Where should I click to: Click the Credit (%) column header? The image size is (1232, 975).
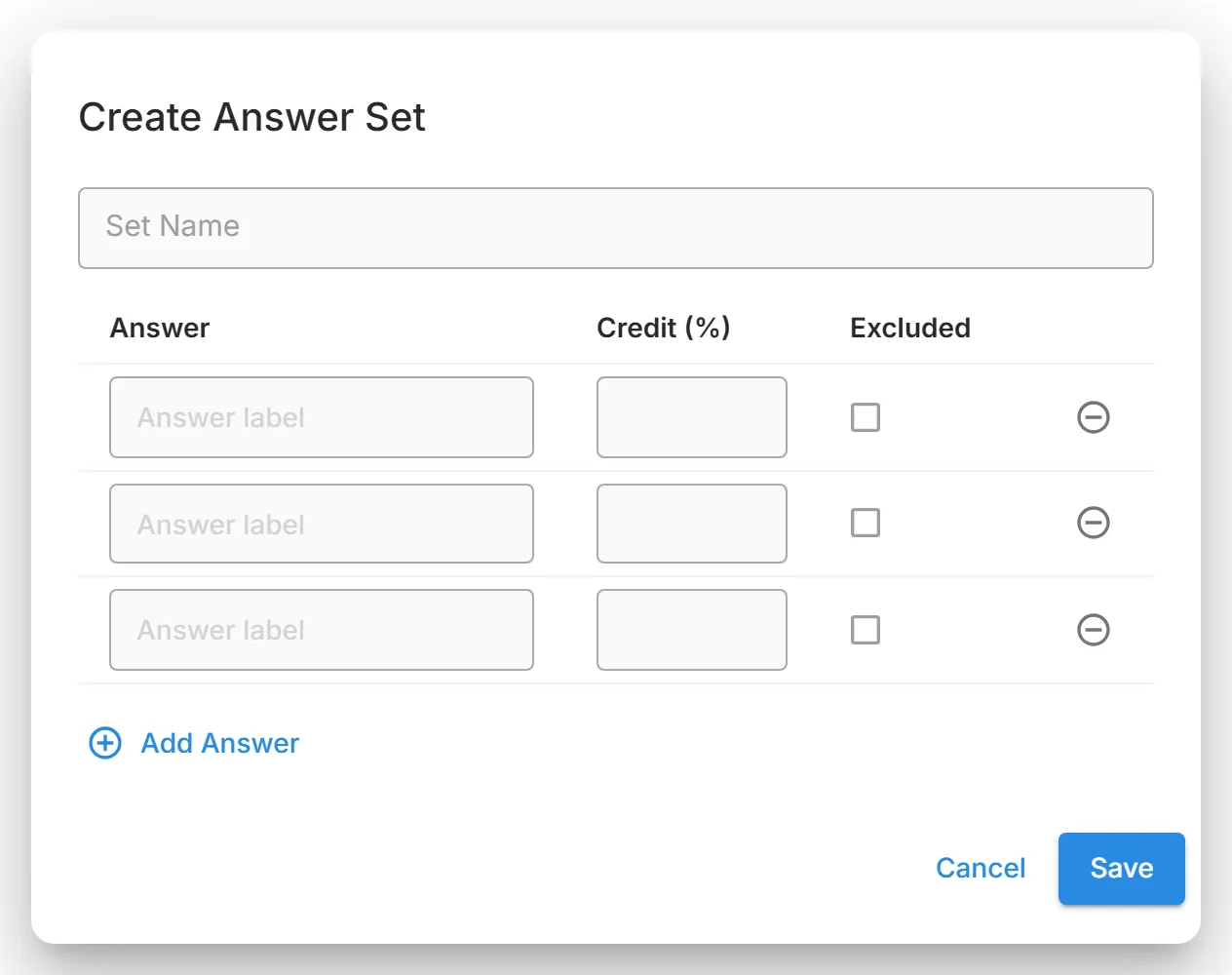pyautogui.click(x=664, y=328)
